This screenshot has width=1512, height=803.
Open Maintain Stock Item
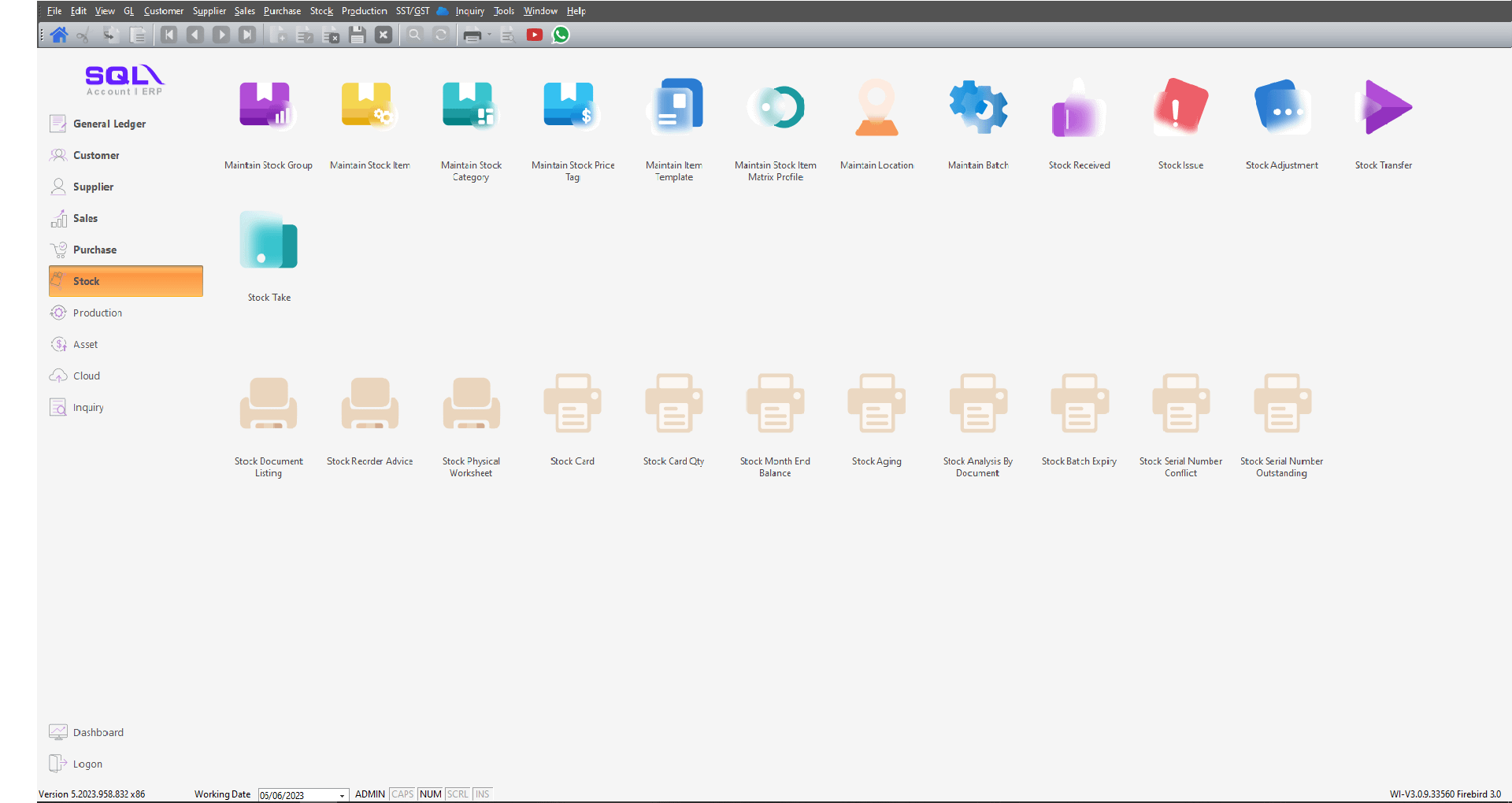pos(369,106)
